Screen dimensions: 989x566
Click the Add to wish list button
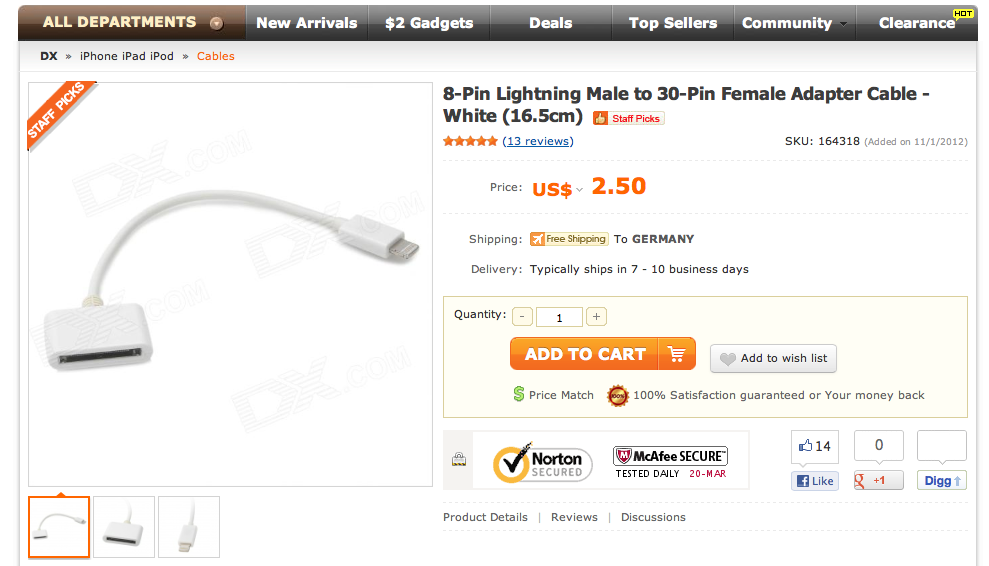[x=773, y=358]
